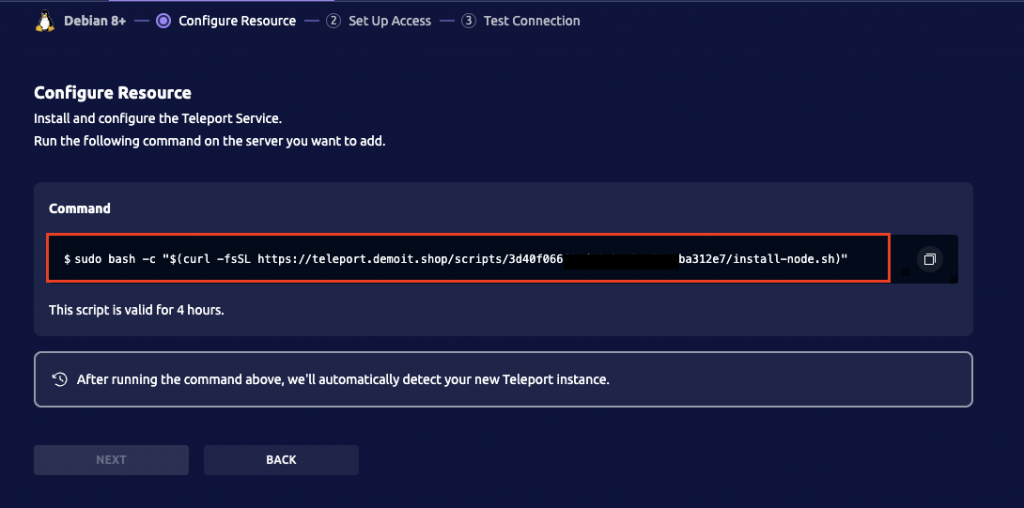This screenshot has width=1024, height=508.
Task: Click the circled number 2 step badge
Action: point(334,21)
